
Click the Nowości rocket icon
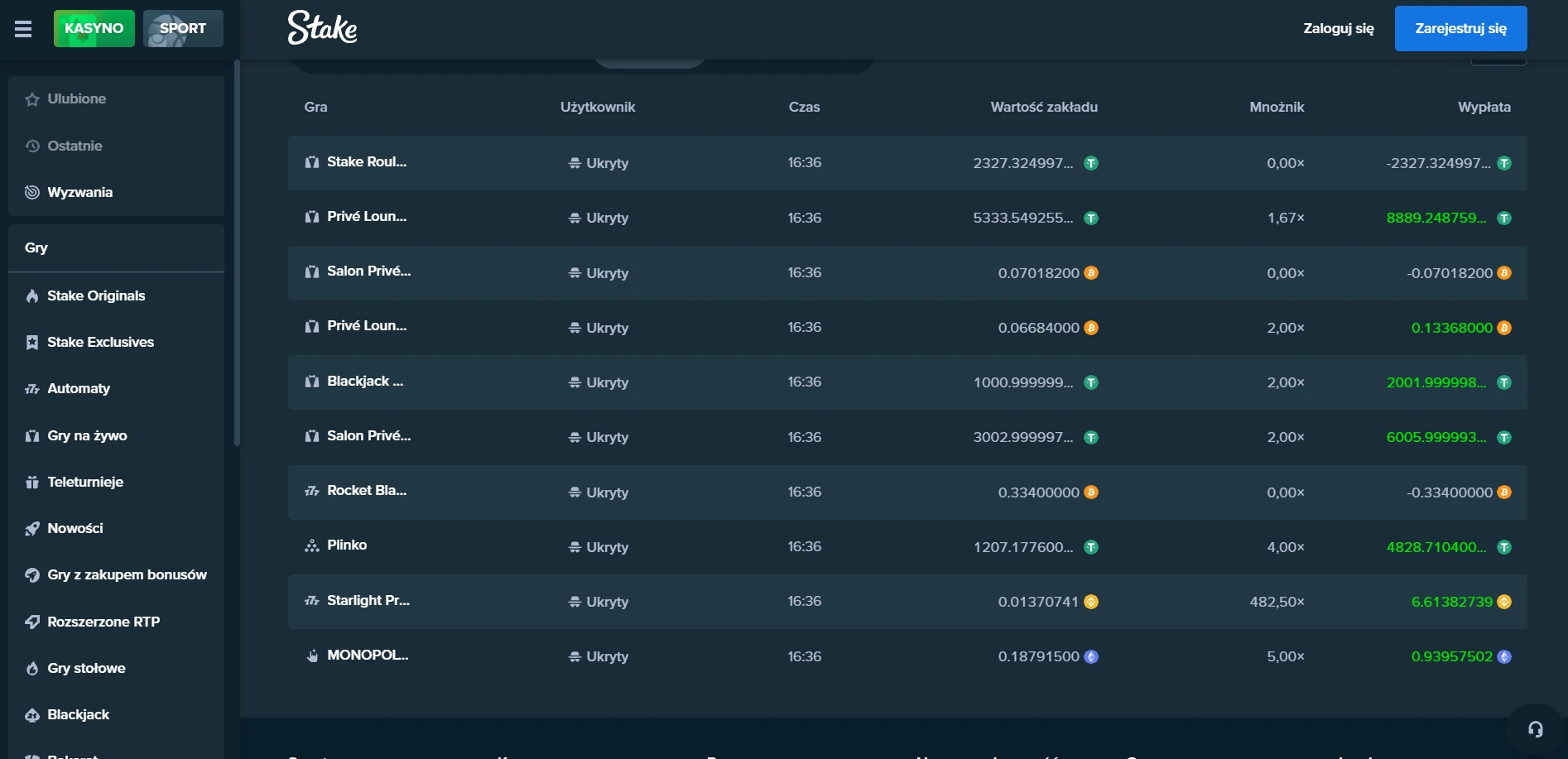coord(32,528)
